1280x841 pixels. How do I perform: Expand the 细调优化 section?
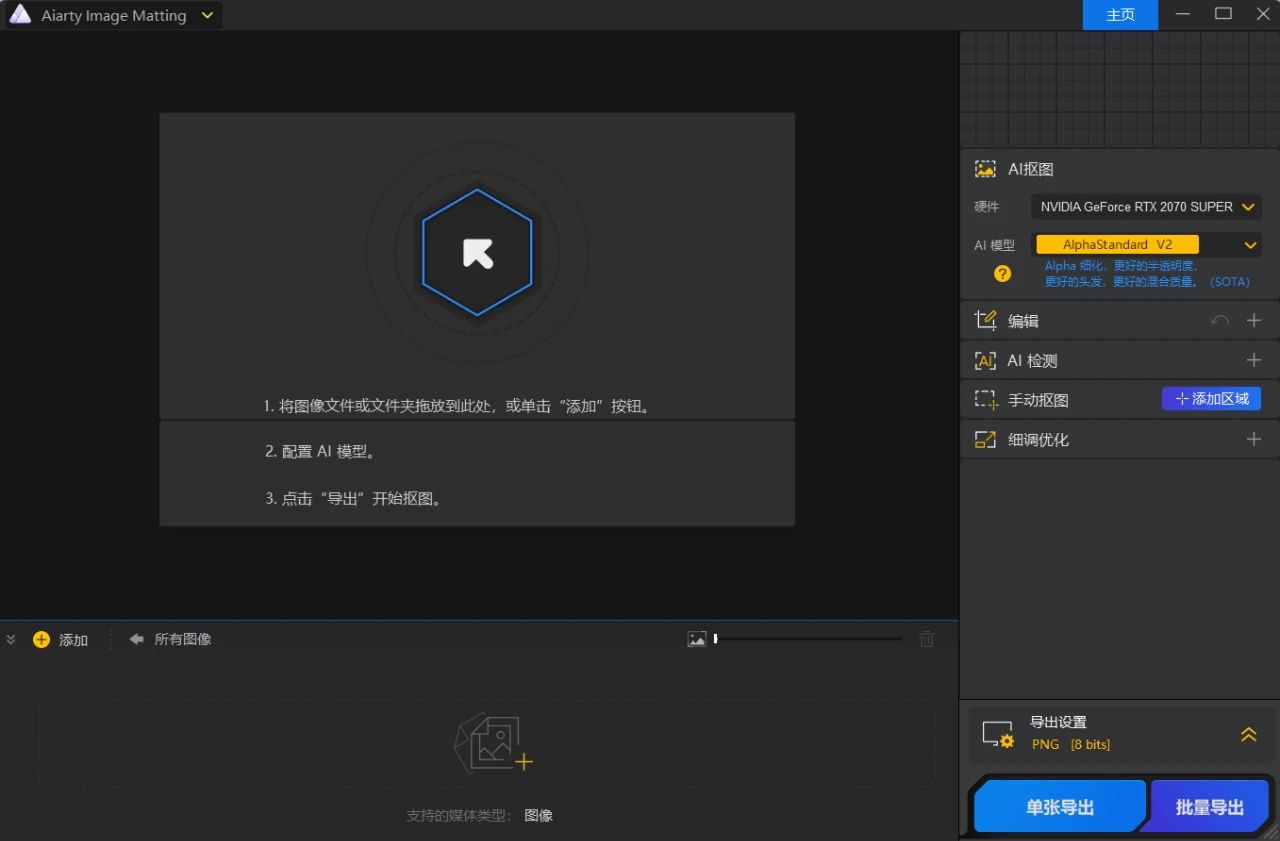(x=1254, y=439)
